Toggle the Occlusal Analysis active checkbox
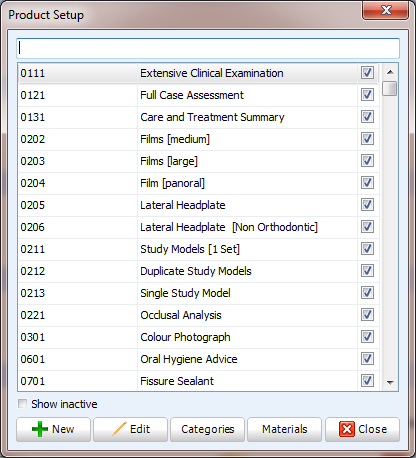 (367, 315)
